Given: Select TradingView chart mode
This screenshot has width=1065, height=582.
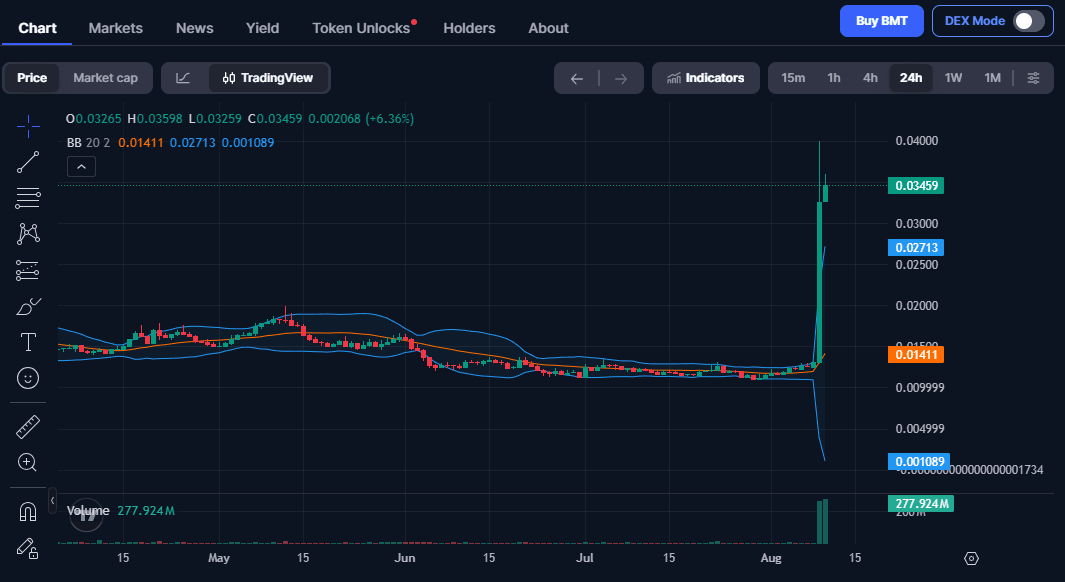Looking at the screenshot, I should point(268,78).
